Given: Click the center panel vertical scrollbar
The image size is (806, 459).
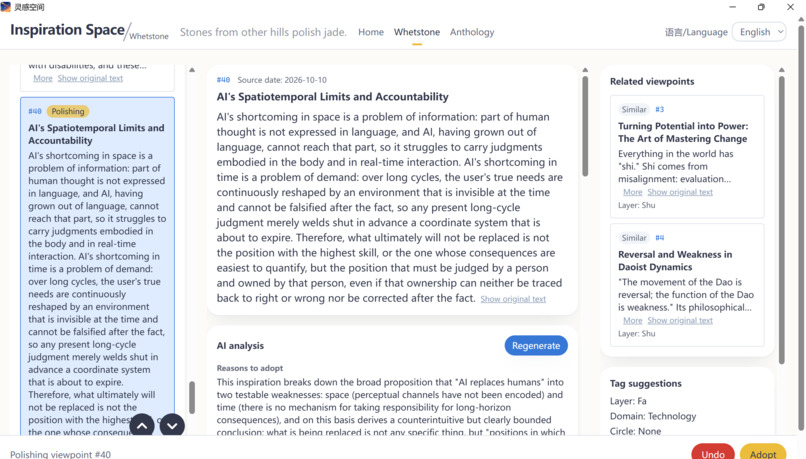Looking at the screenshot, I should [585, 126].
